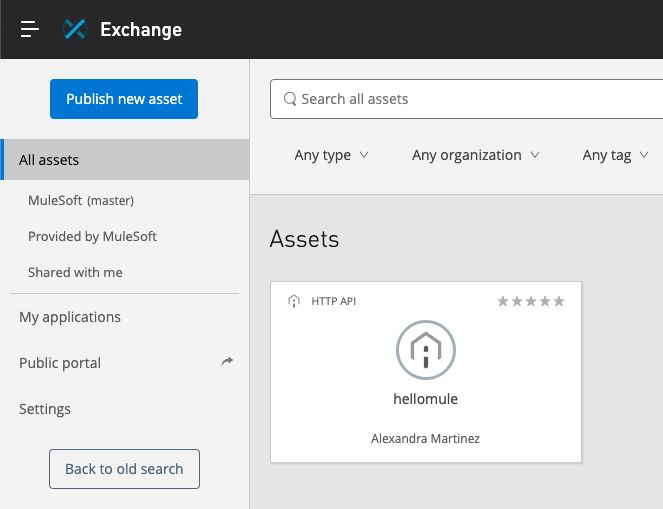Open the hamburger navigation menu
The image size is (663, 509).
[x=30, y=29]
